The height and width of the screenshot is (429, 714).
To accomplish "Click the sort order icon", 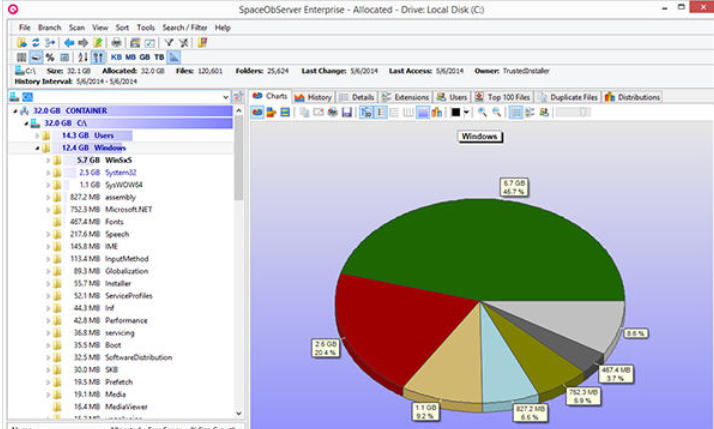I will coord(82,57).
